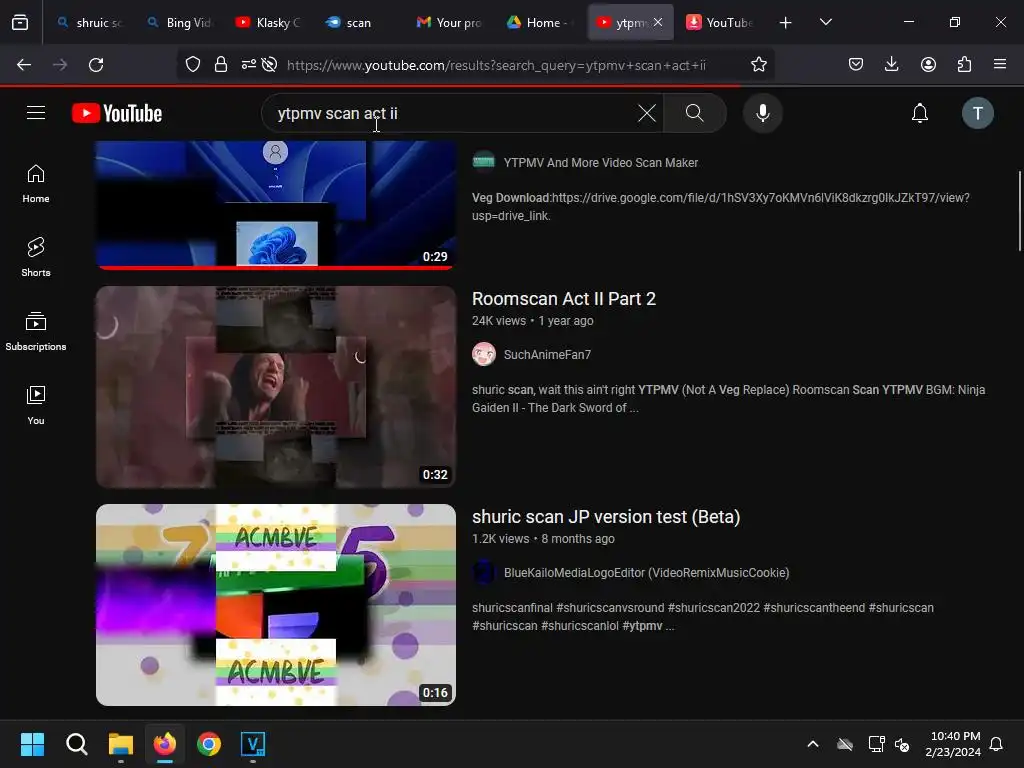
Task: Open Firefox application menu
Action: pyautogui.click(x=1000, y=65)
